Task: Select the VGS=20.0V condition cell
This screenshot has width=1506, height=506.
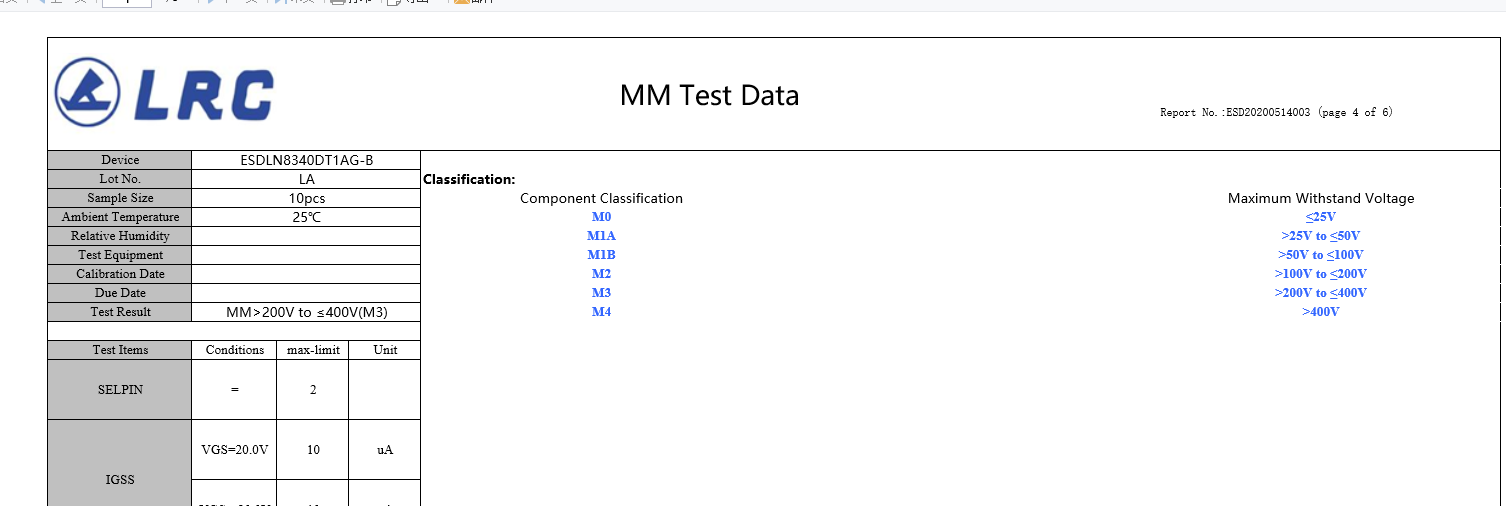Action: 234,450
